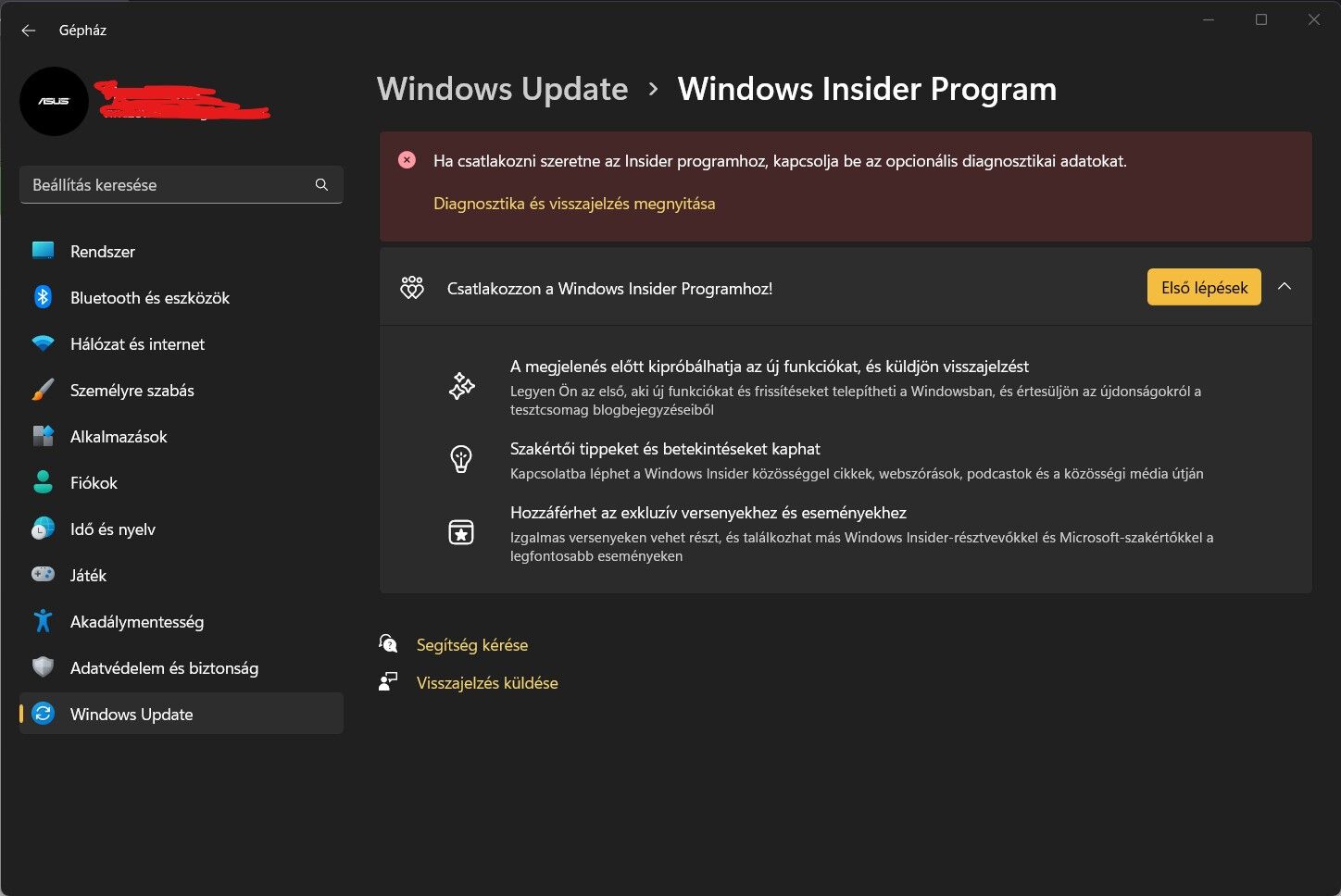Screen dimensions: 1341x896
Task: Click the Segítség kérése help icon
Action: click(x=388, y=643)
